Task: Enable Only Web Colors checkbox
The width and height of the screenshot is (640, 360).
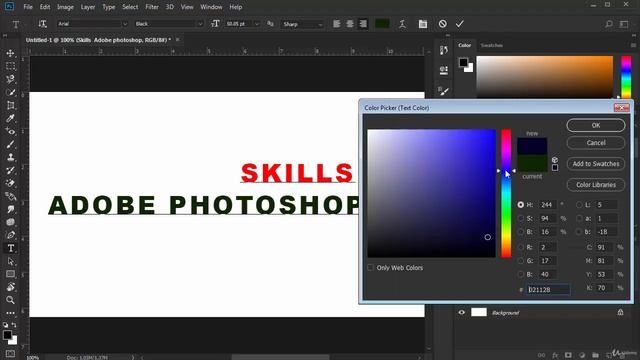Action: pyautogui.click(x=370, y=267)
